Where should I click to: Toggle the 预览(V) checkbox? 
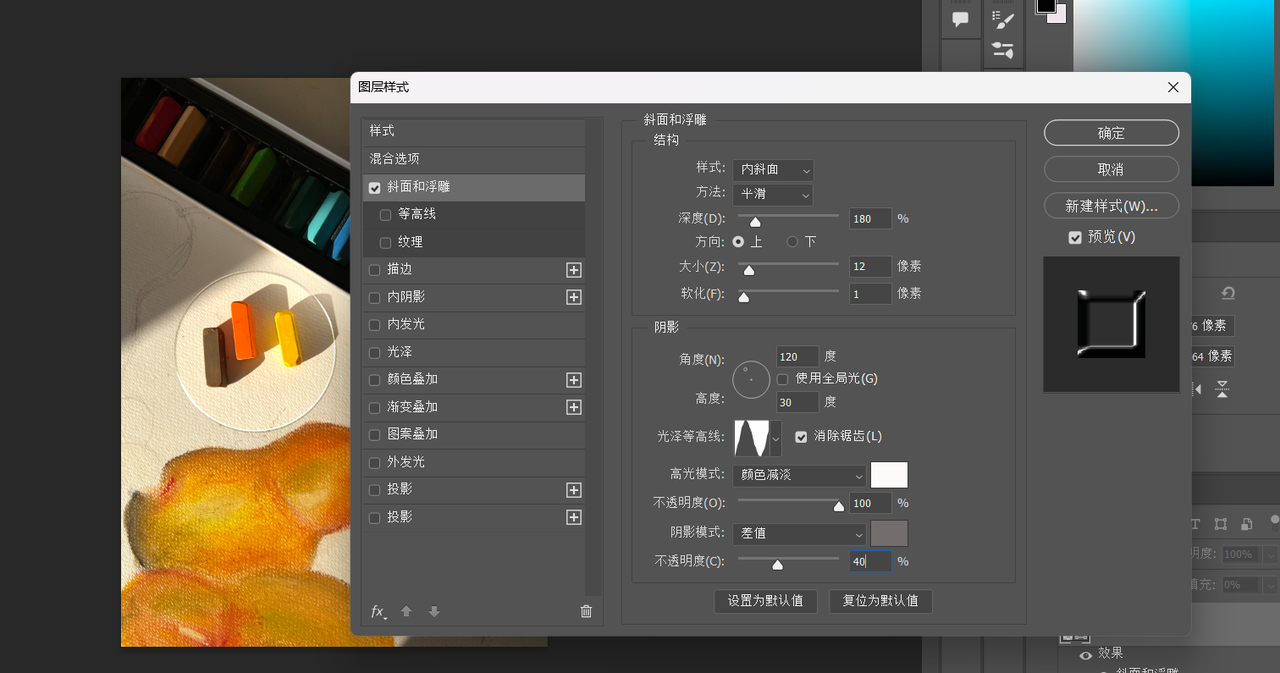1075,237
